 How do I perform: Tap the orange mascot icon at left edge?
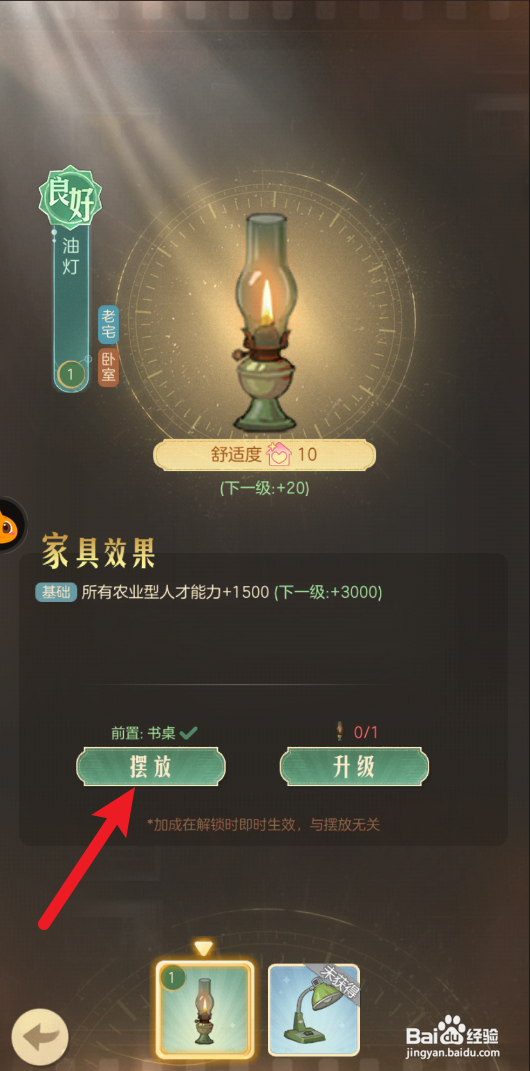pos(10,526)
